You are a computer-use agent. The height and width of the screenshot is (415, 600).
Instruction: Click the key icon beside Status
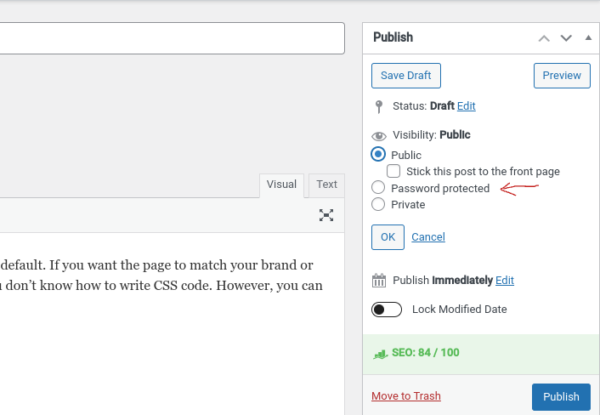(x=378, y=106)
